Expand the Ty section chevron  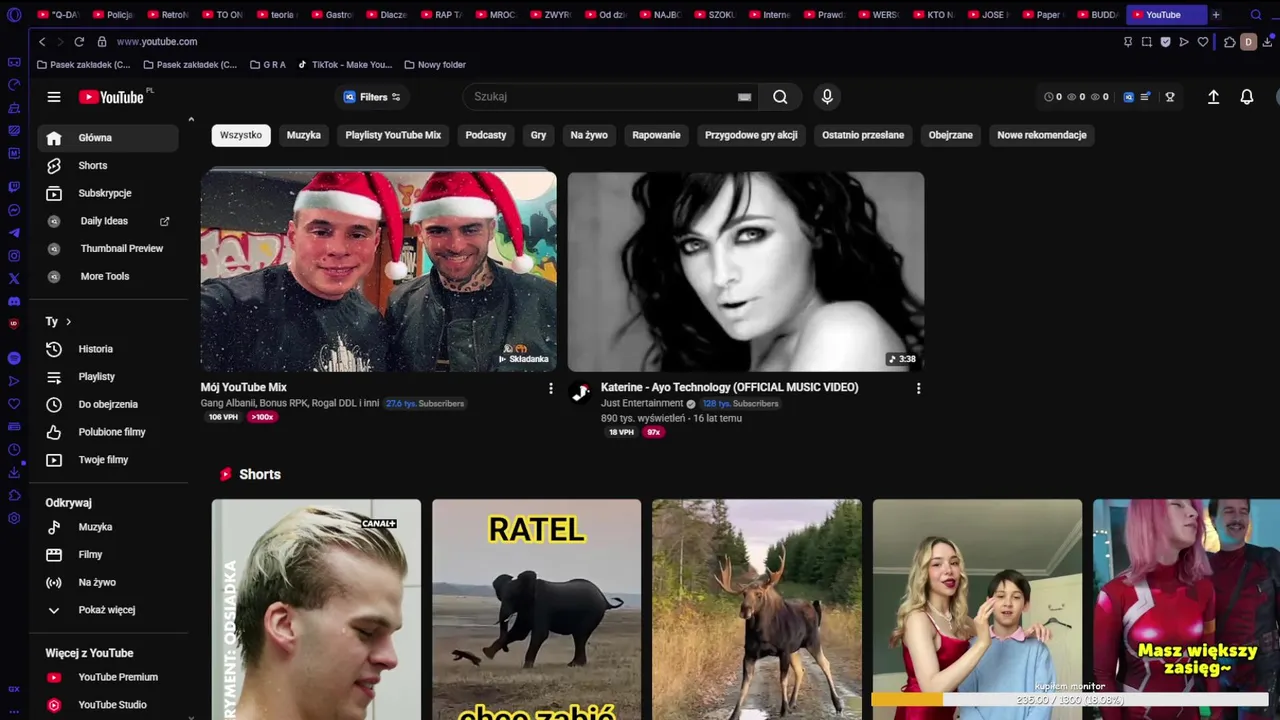coord(68,322)
